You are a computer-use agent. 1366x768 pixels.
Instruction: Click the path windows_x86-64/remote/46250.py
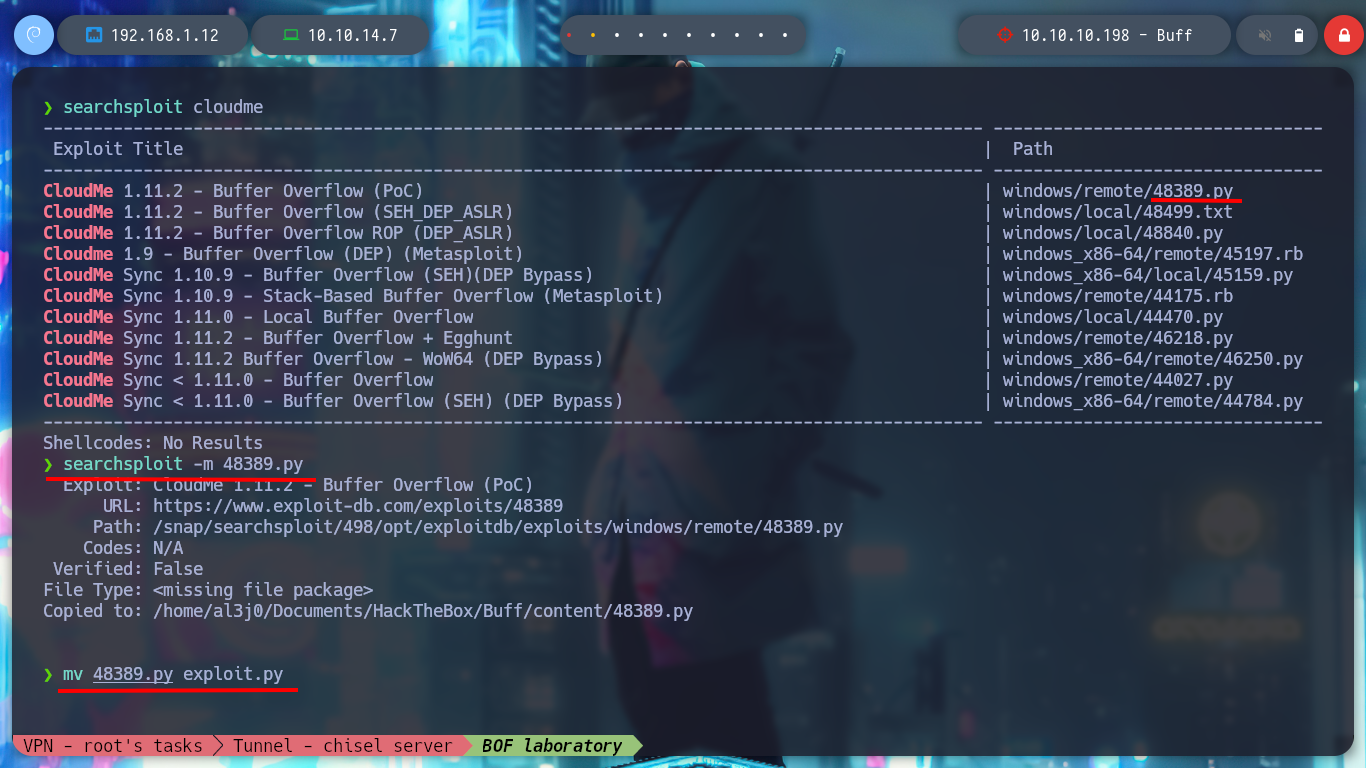pos(1153,359)
